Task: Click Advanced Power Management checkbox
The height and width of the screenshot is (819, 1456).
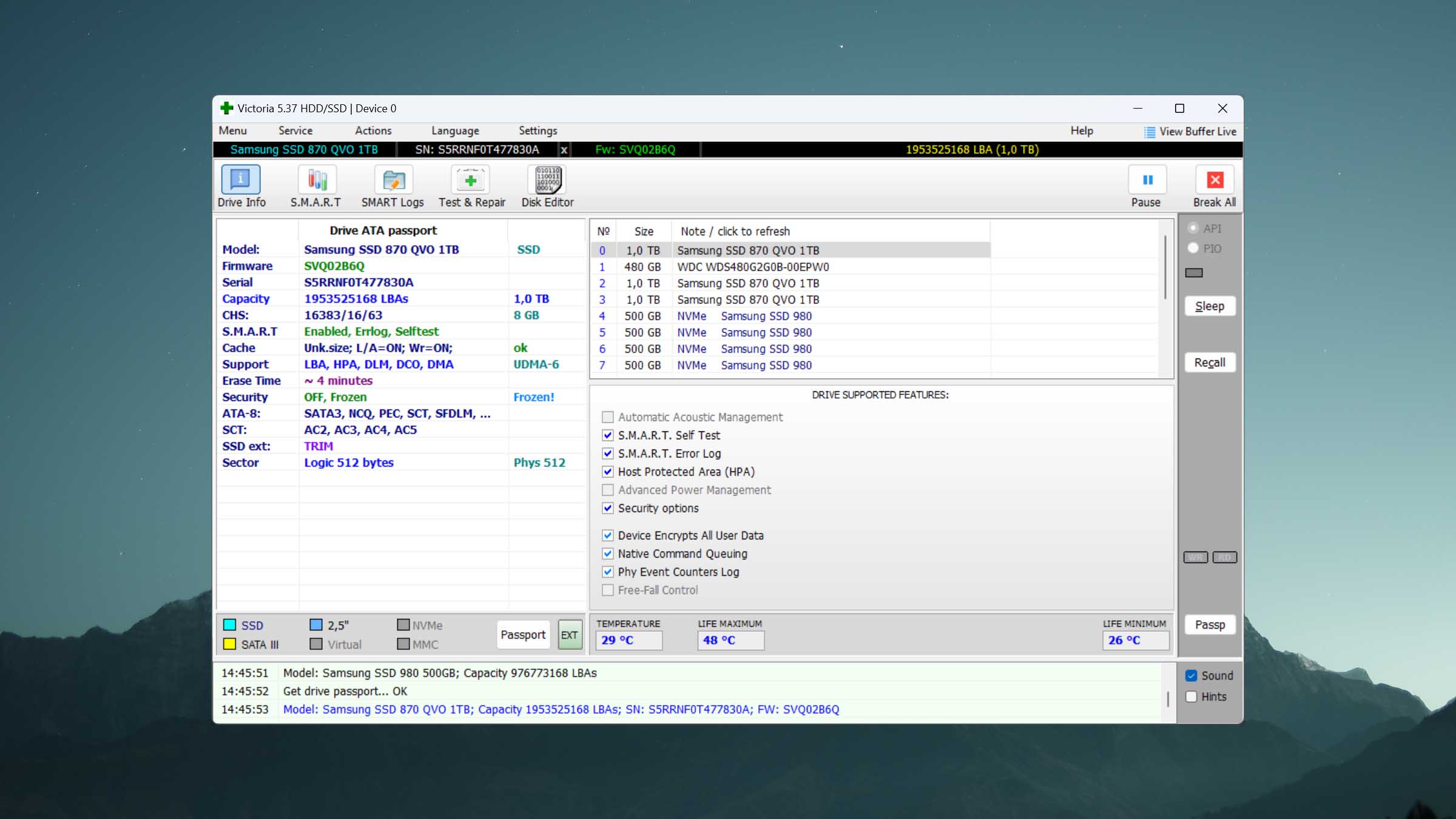Action: pyautogui.click(x=607, y=490)
